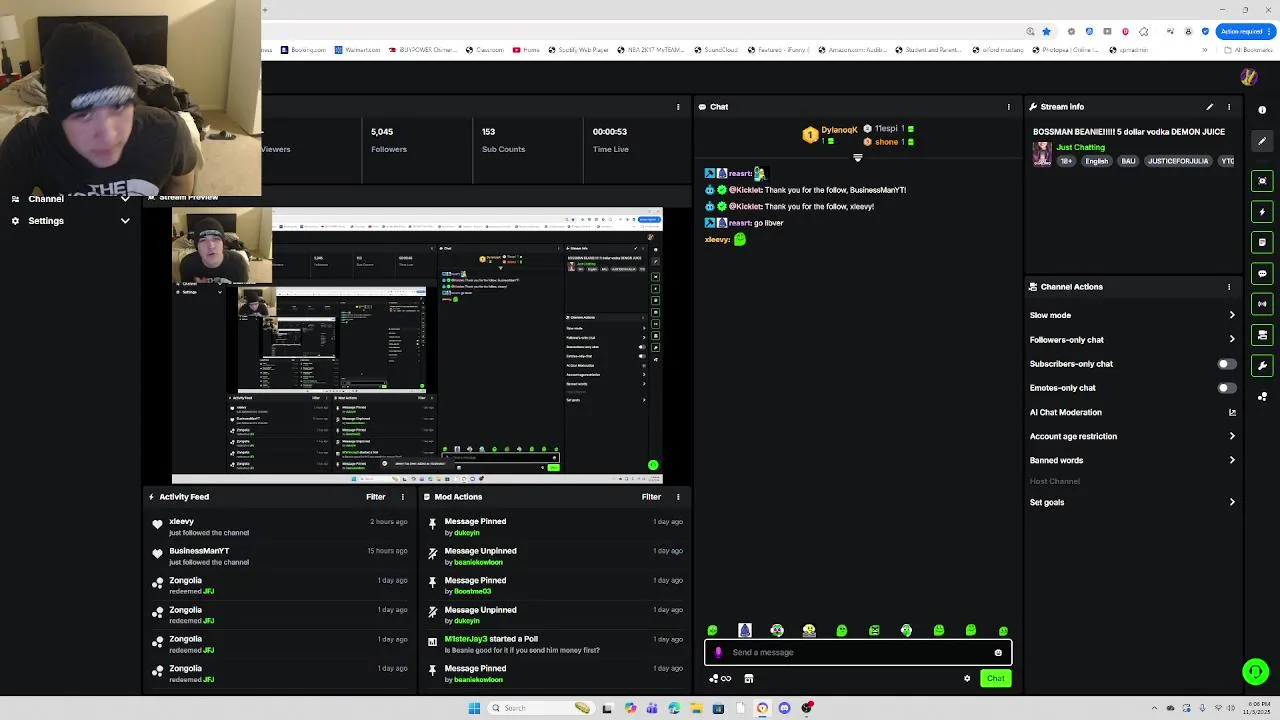Click the user profile avatar at top right

click(x=1248, y=77)
